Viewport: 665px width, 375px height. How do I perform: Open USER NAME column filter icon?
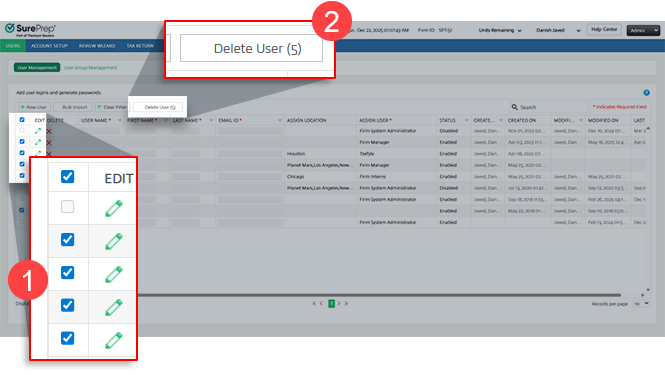(x=120, y=120)
